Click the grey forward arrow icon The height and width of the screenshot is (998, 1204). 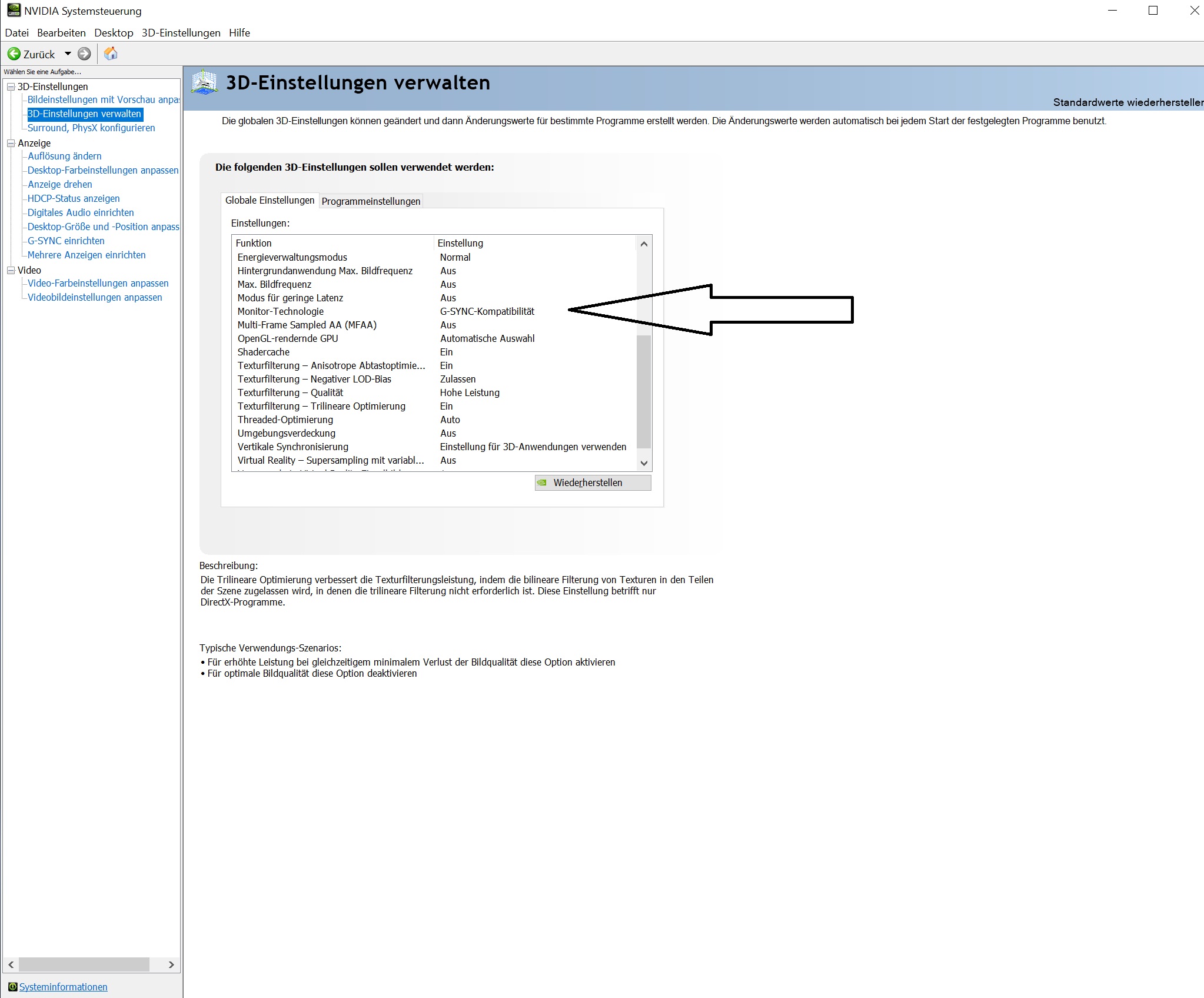(85, 54)
